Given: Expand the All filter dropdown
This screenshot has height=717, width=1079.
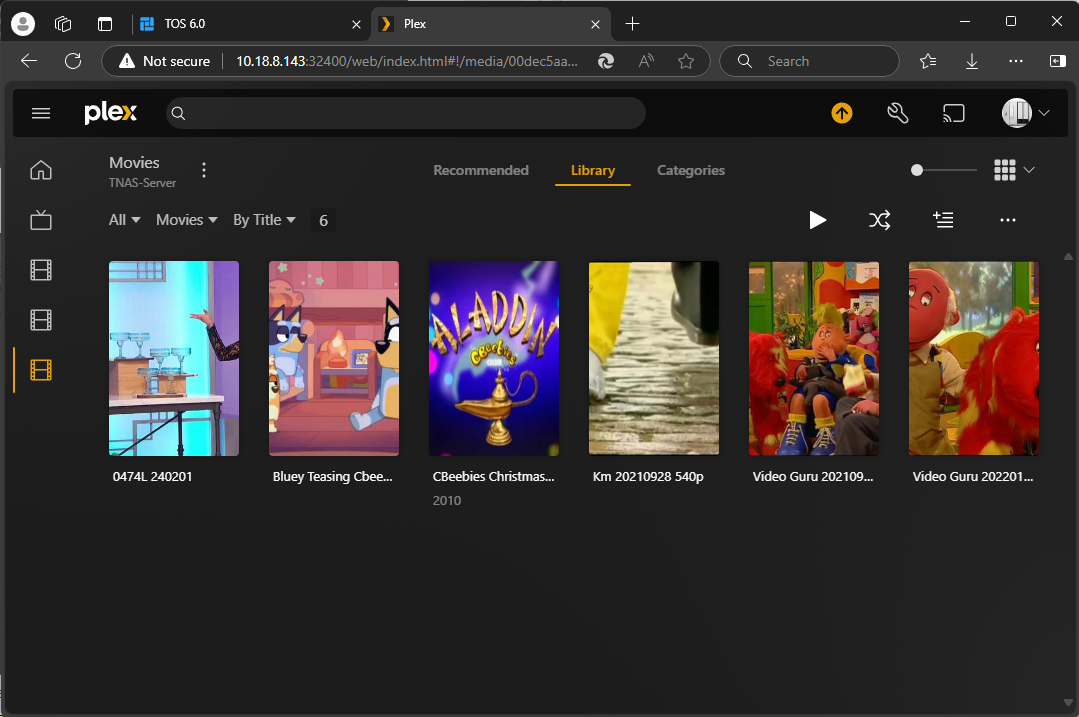Looking at the screenshot, I should click(x=125, y=220).
